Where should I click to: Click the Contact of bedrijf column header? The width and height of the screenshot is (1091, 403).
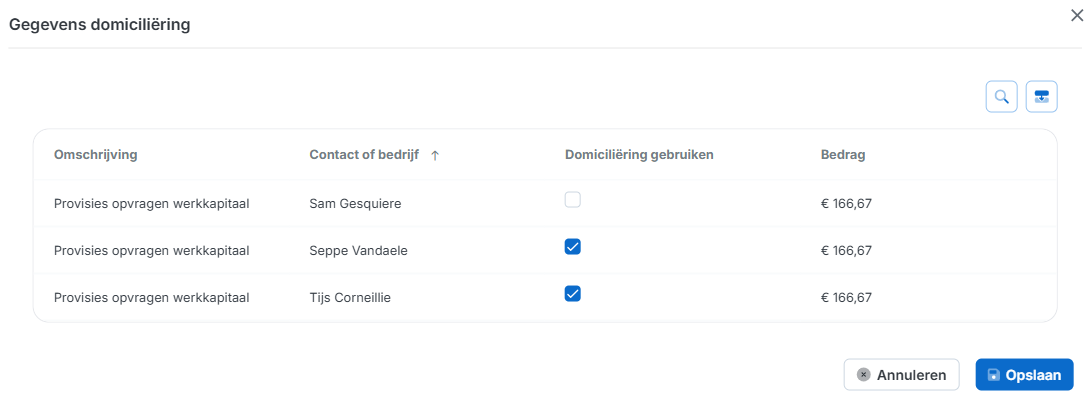tap(362, 155)
